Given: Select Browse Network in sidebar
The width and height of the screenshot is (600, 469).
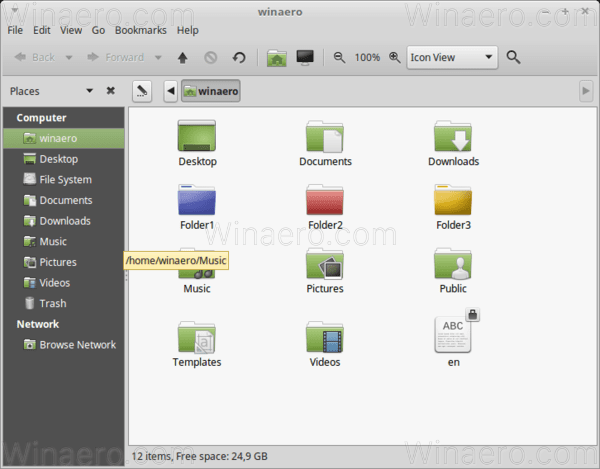Looking at the screenshot, I should (64, 345).
